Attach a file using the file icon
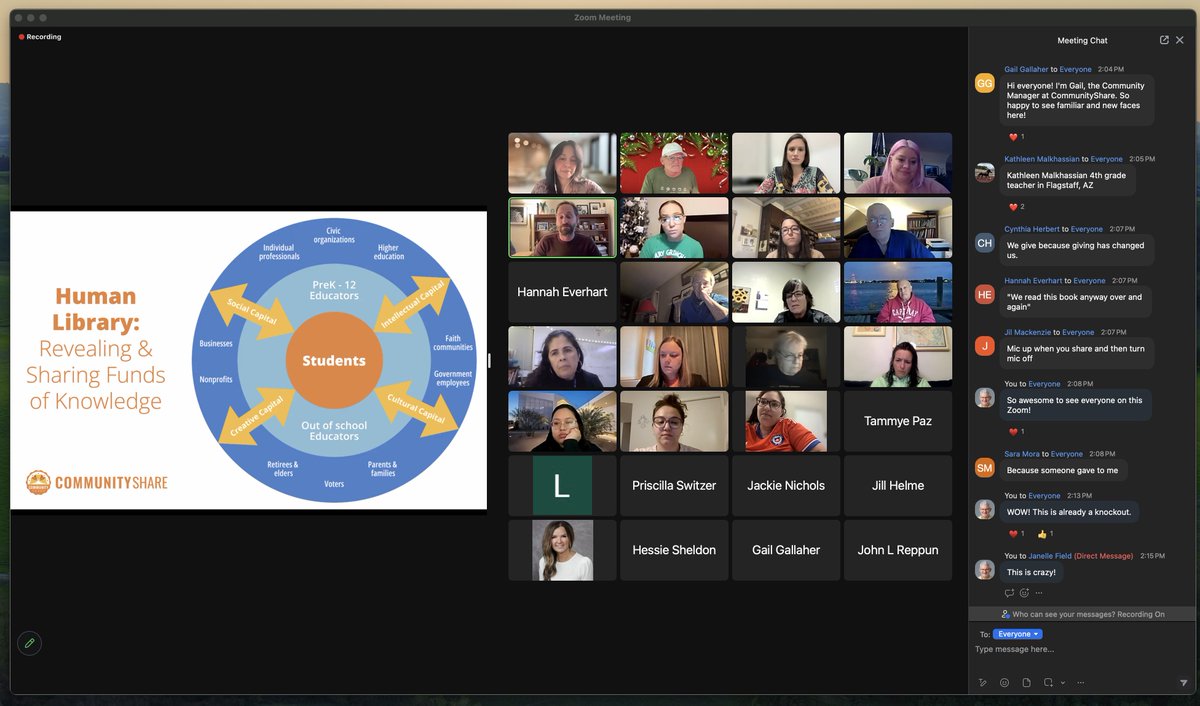1200x706 pixels. coord(1026,682)
